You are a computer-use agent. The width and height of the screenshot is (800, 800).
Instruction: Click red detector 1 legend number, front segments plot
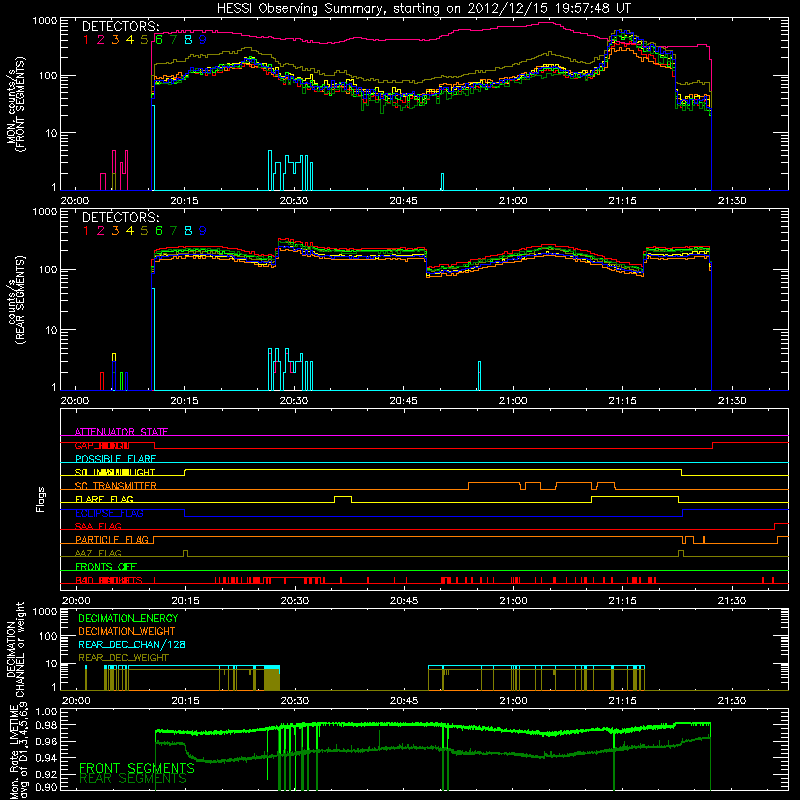point(86,39)
